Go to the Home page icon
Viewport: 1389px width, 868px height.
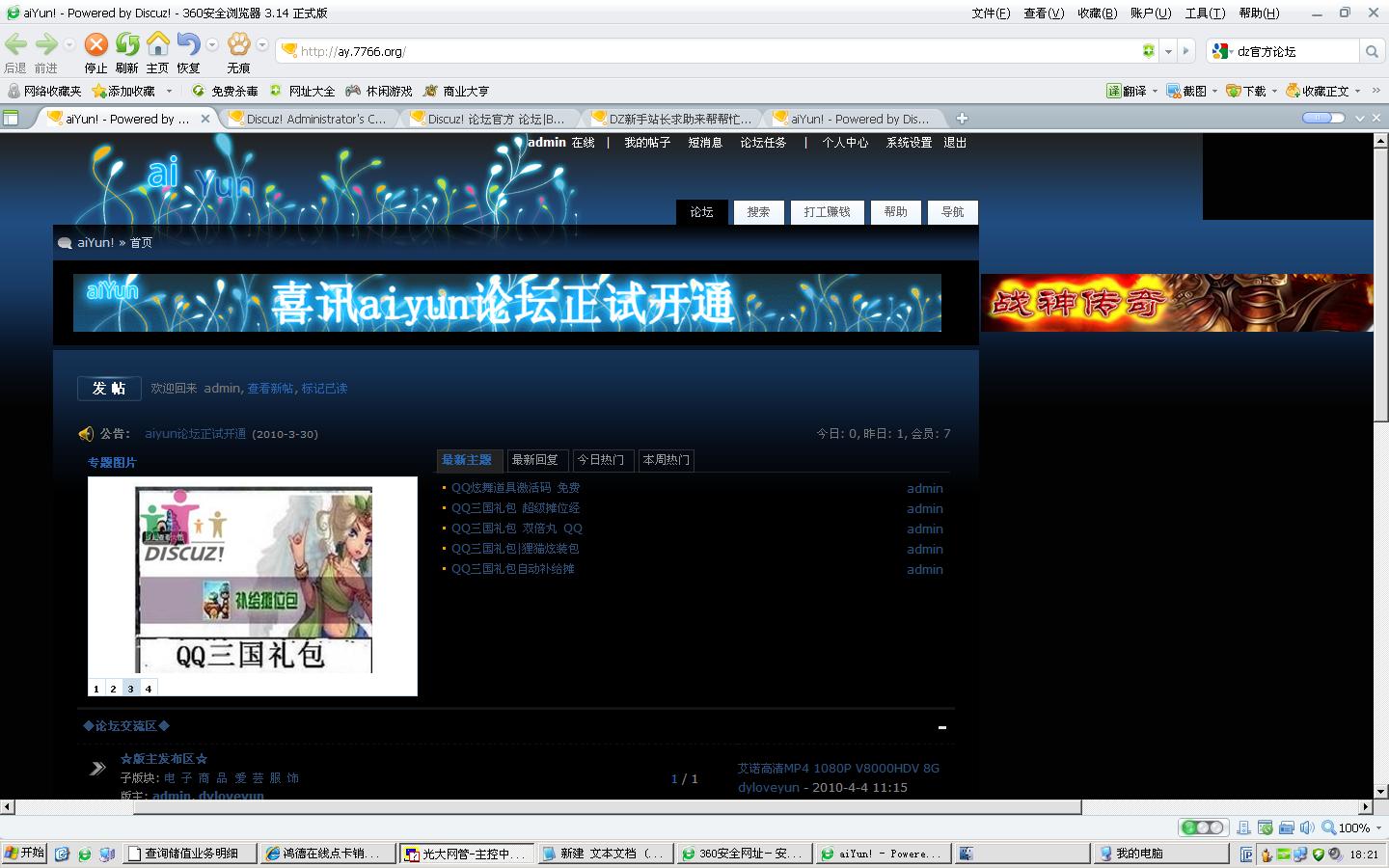click(x=158, y=44)
